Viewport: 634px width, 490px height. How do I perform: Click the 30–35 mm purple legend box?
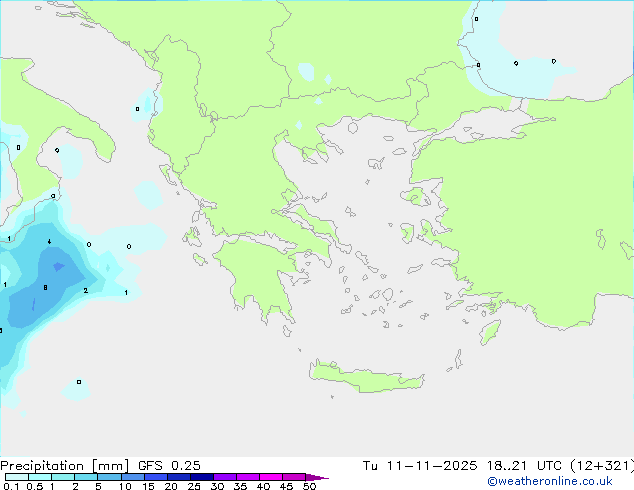click(x=225, y=477)
